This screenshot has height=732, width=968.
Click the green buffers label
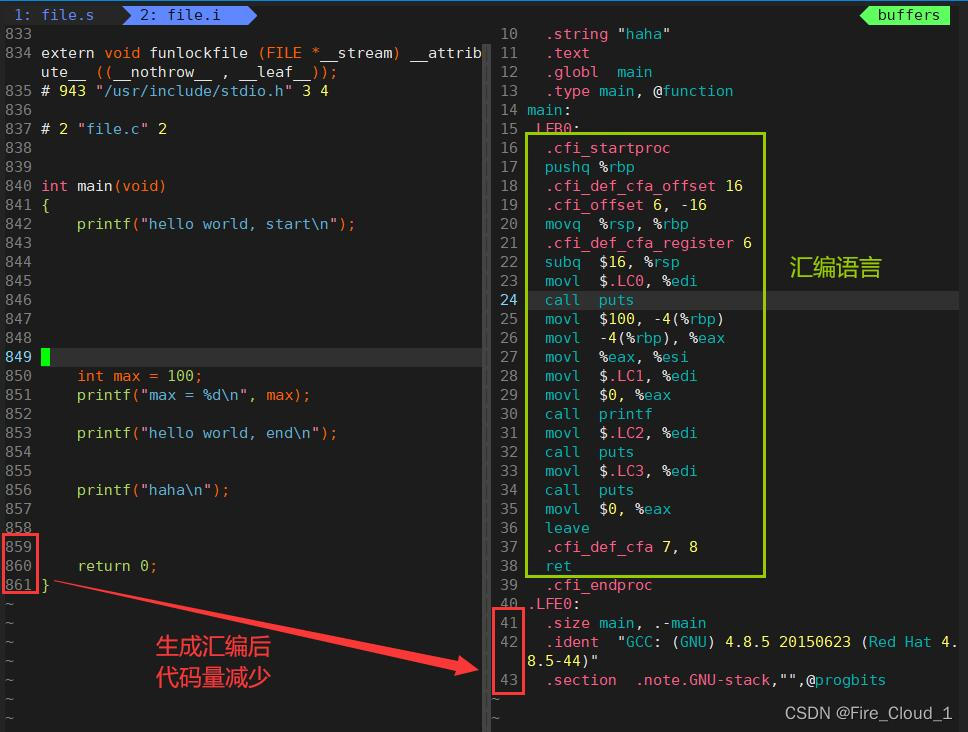pyautogui.click(x=908, y=15)
